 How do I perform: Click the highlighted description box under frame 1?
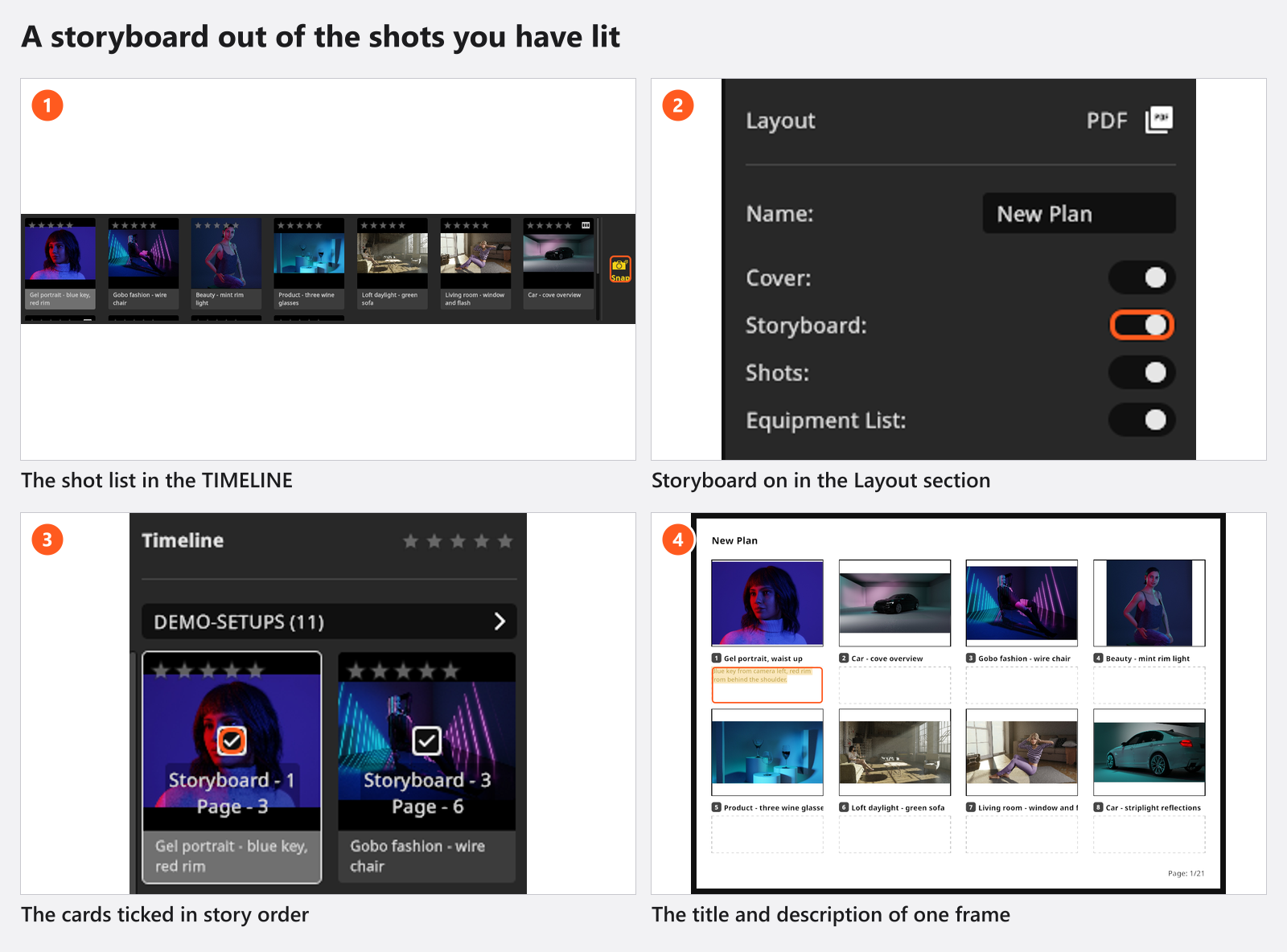coord(767,685)
